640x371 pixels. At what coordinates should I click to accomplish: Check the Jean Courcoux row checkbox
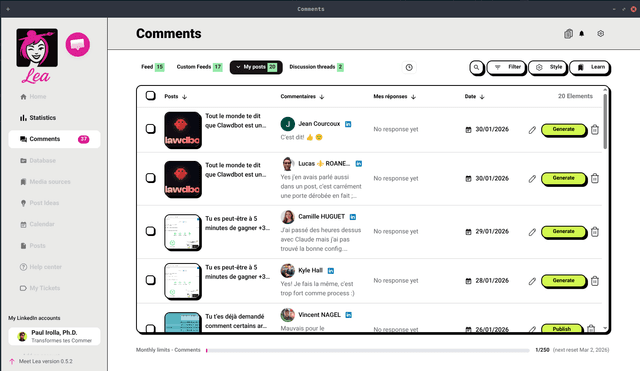pos(151,129)
